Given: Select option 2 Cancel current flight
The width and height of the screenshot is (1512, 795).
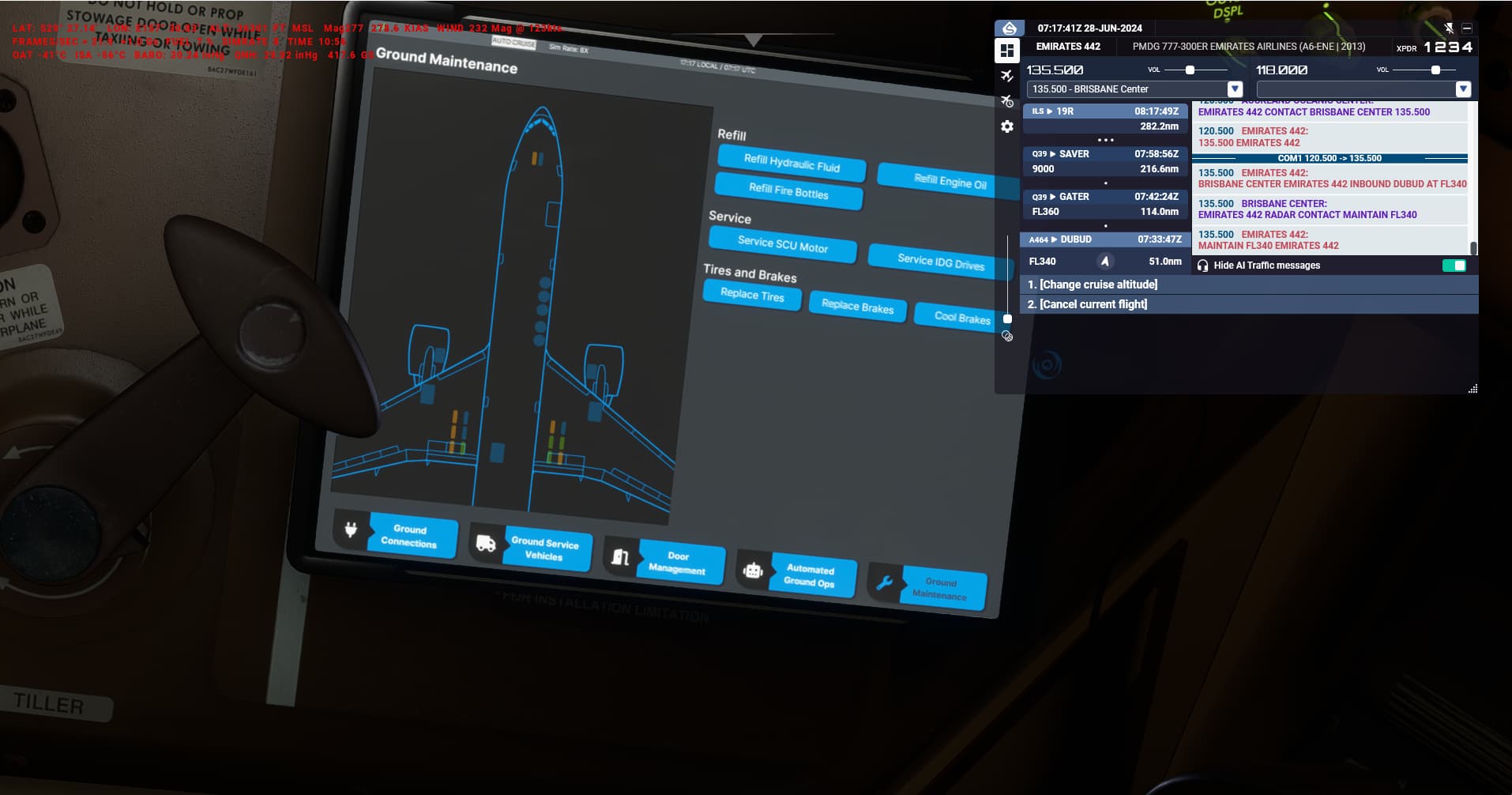Looking at the screenshot, I should [x=1249, y=304].
